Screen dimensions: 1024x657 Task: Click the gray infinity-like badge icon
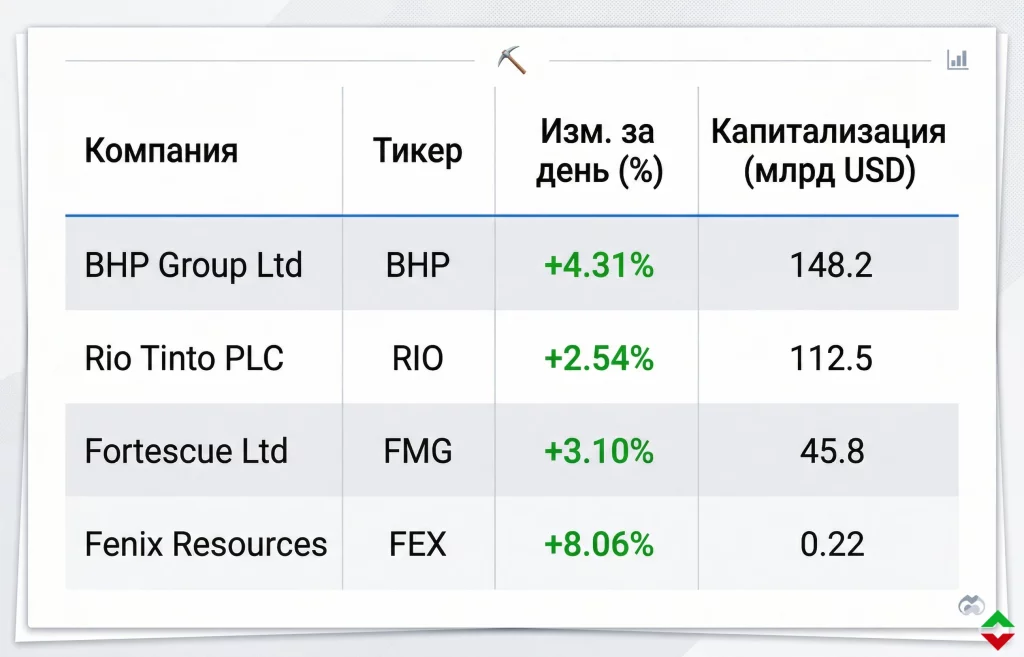click(x=971, y=605)
